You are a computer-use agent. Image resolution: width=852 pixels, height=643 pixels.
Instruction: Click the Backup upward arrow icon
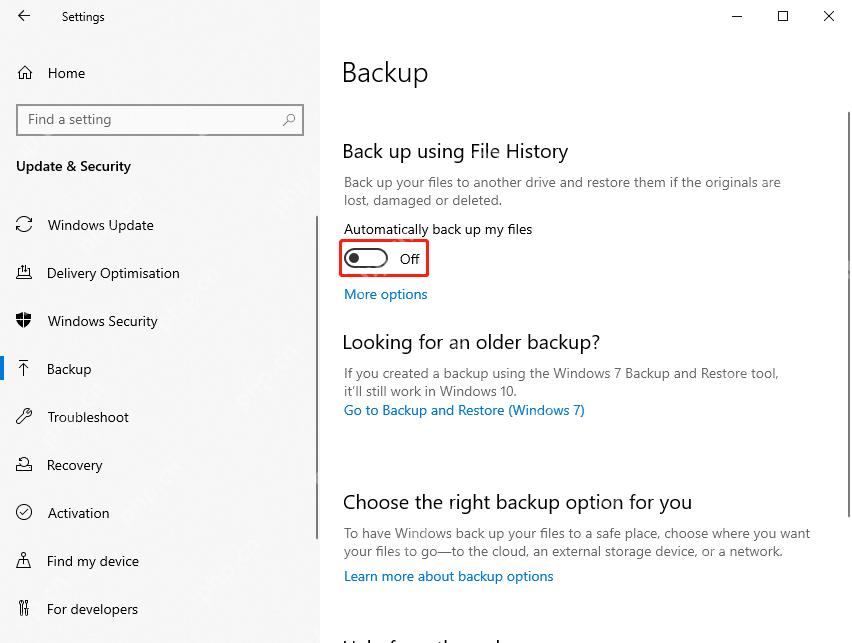(x=24, y=369)
